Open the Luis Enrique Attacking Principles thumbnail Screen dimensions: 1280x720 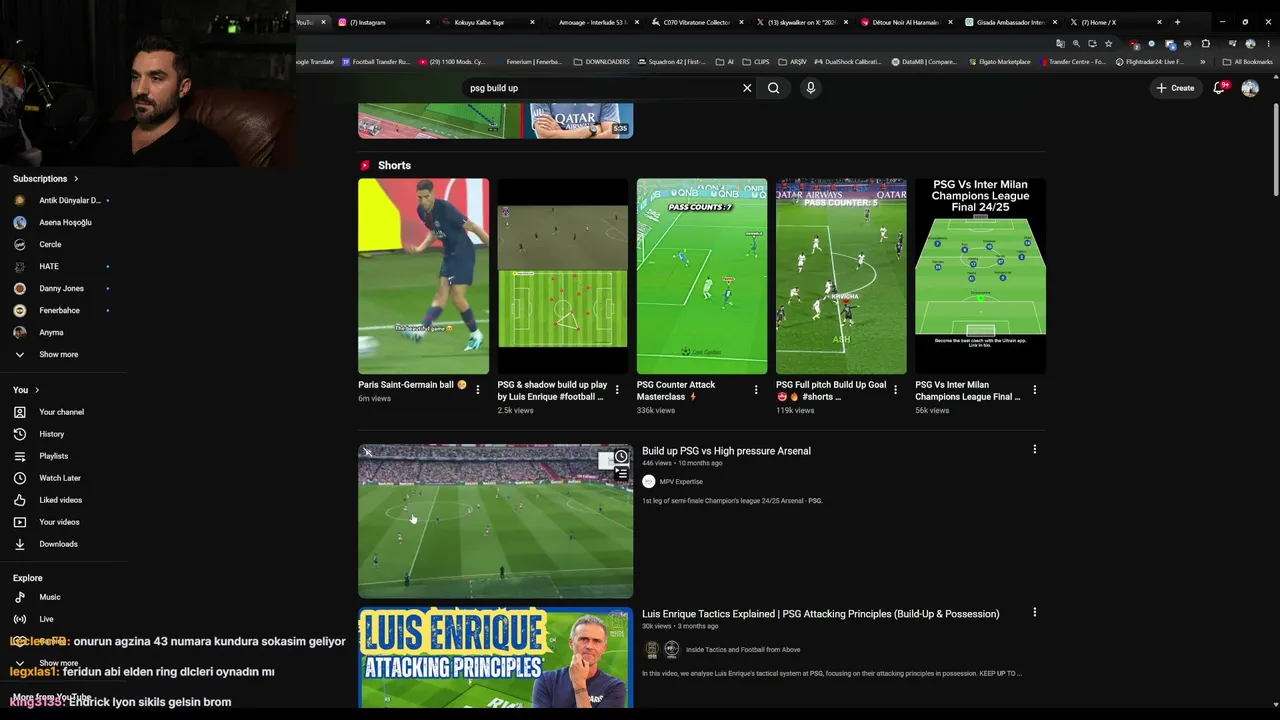coord(496,658)
